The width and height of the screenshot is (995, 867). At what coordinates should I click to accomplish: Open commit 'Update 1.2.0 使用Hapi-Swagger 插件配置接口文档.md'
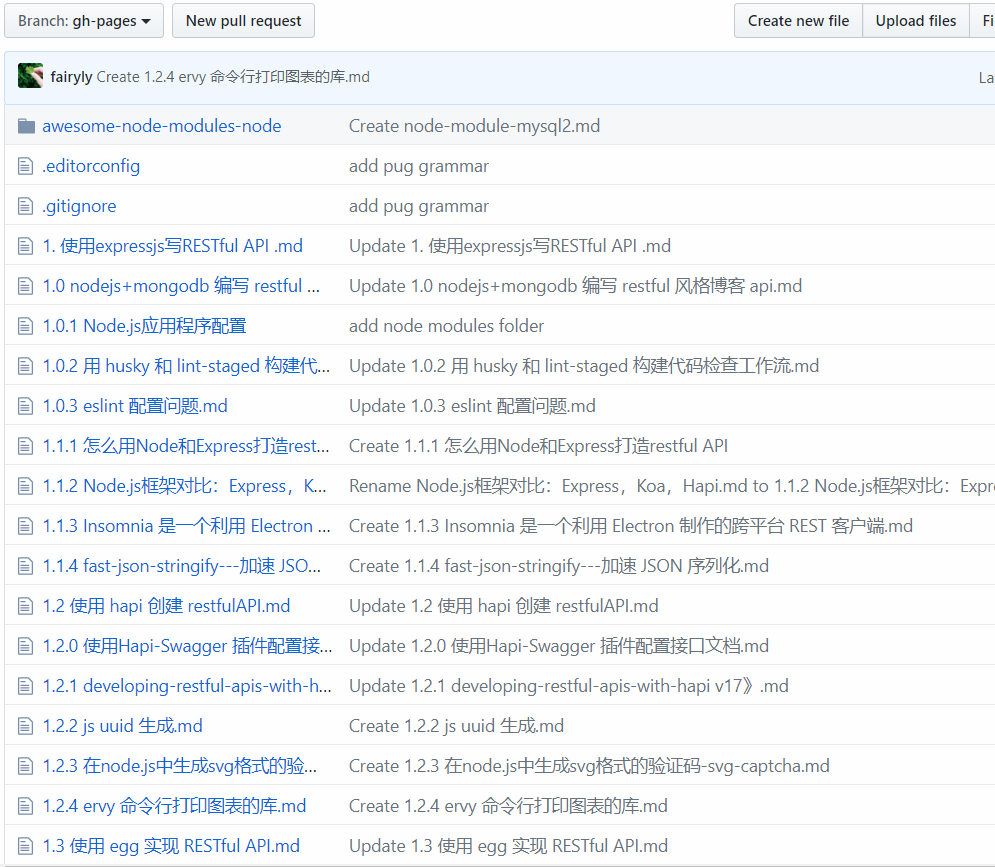[x=559, y=646]
